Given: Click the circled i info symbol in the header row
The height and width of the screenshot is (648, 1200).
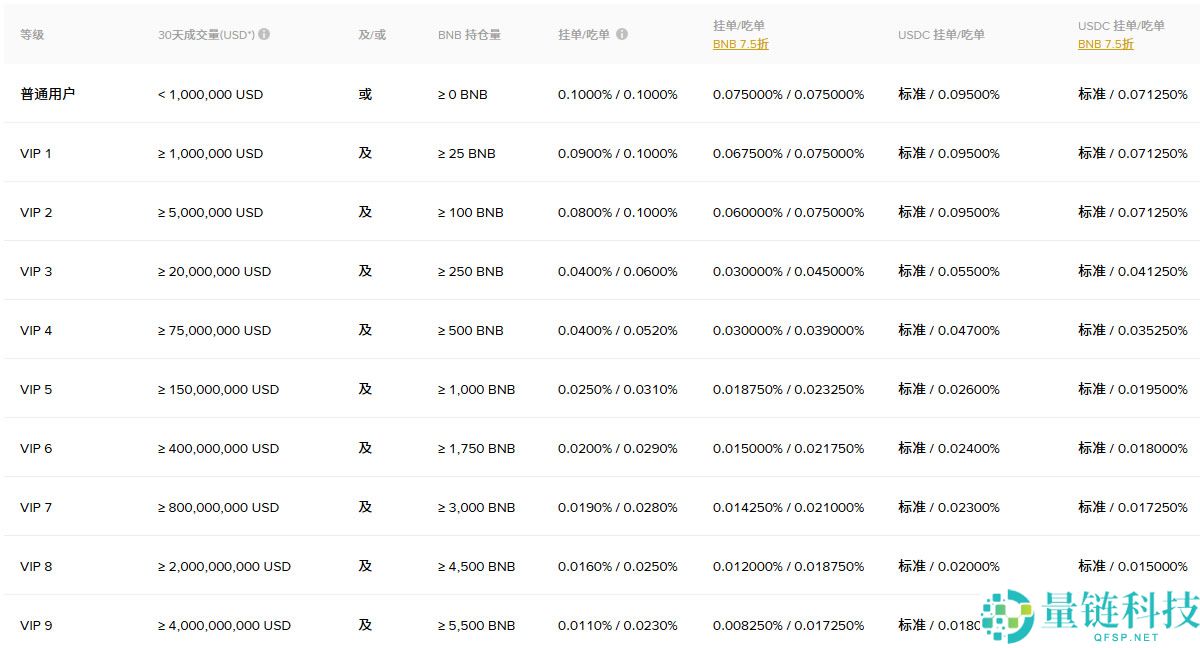Looking at the screenshot, I should [x=265, y=33].
